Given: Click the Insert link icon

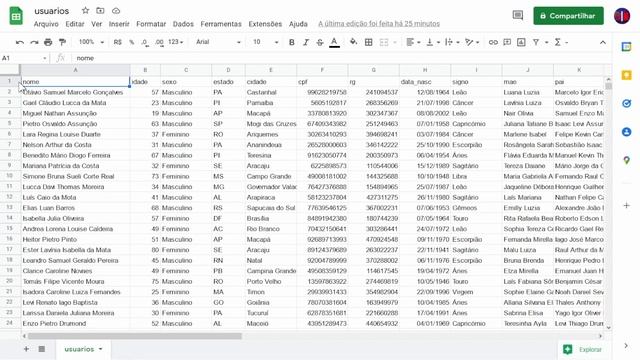Looking at the screenshot, I should (x=493, y=42).
